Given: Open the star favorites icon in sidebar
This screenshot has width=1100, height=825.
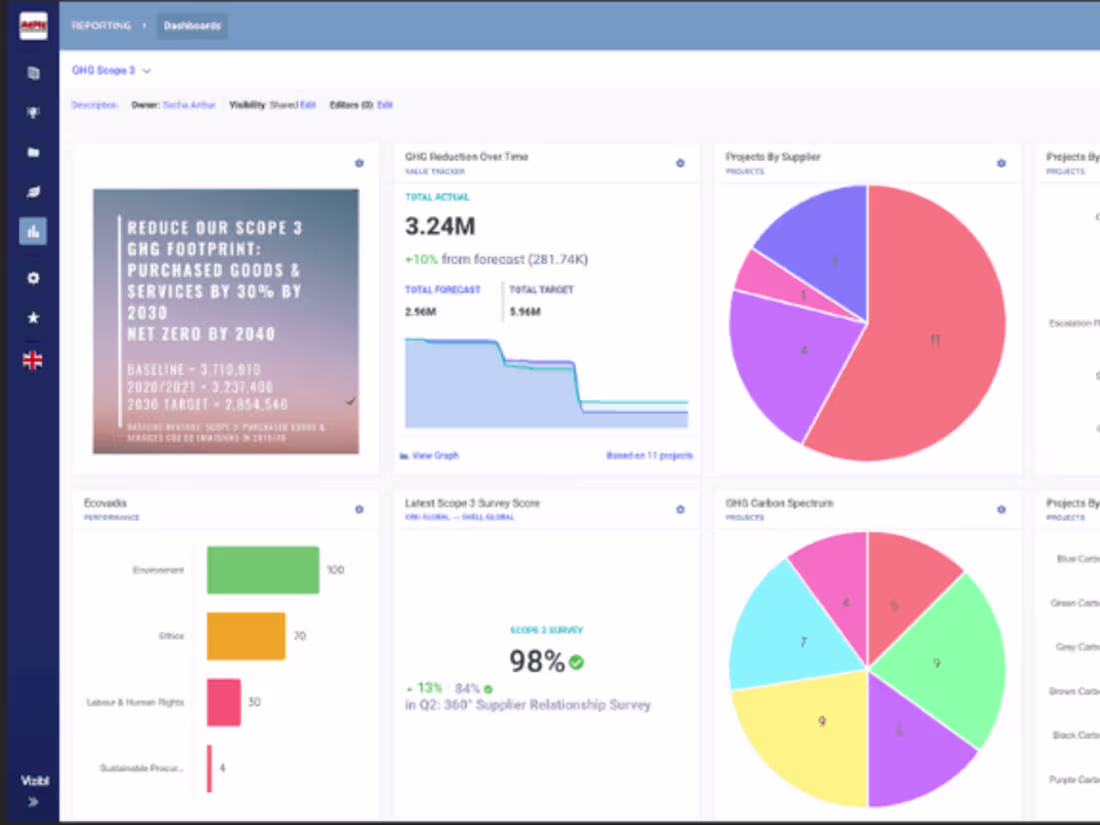Looking at the screenshot, I should pos(33,318).
